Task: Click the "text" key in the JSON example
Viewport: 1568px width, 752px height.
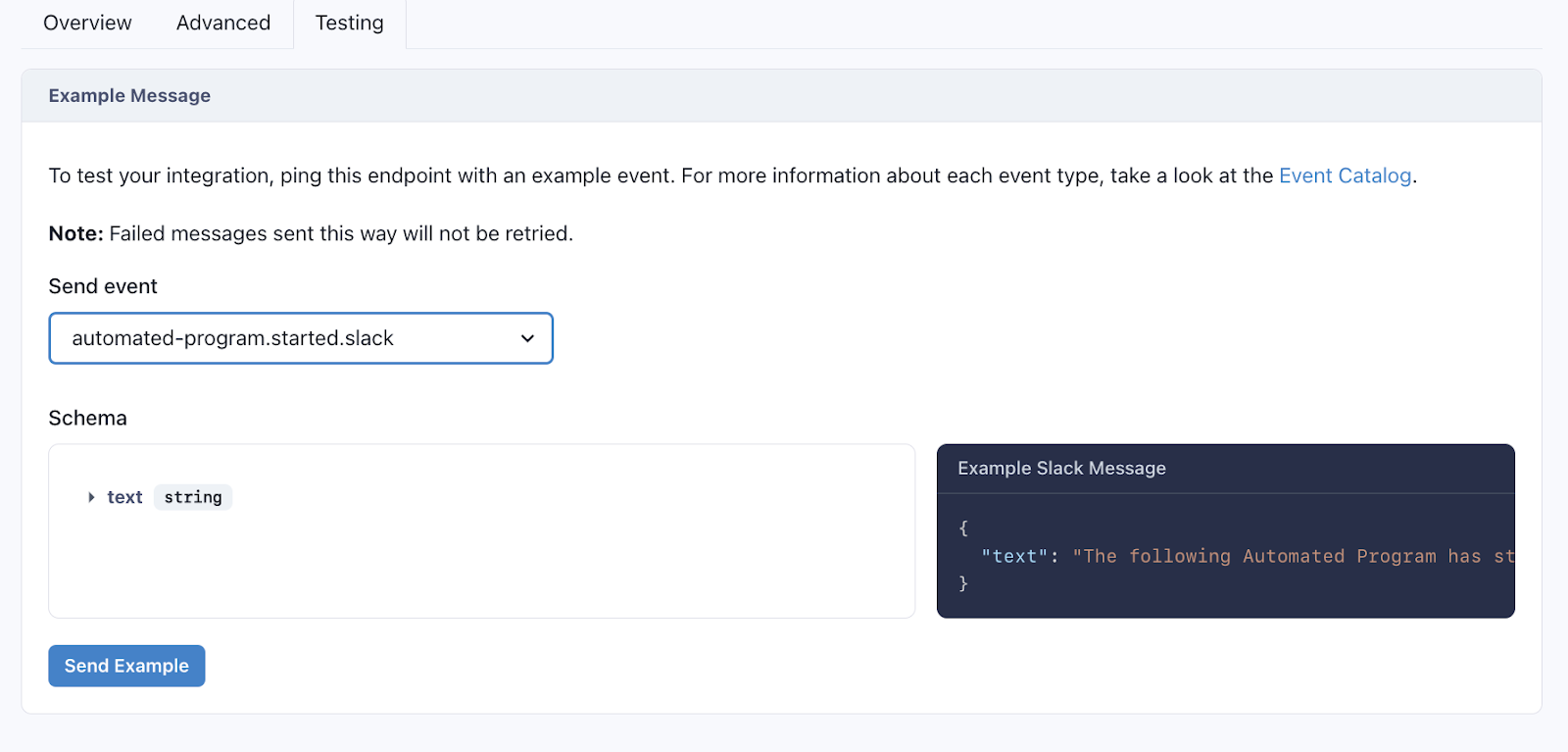Action: click(x=1014, y=556)
